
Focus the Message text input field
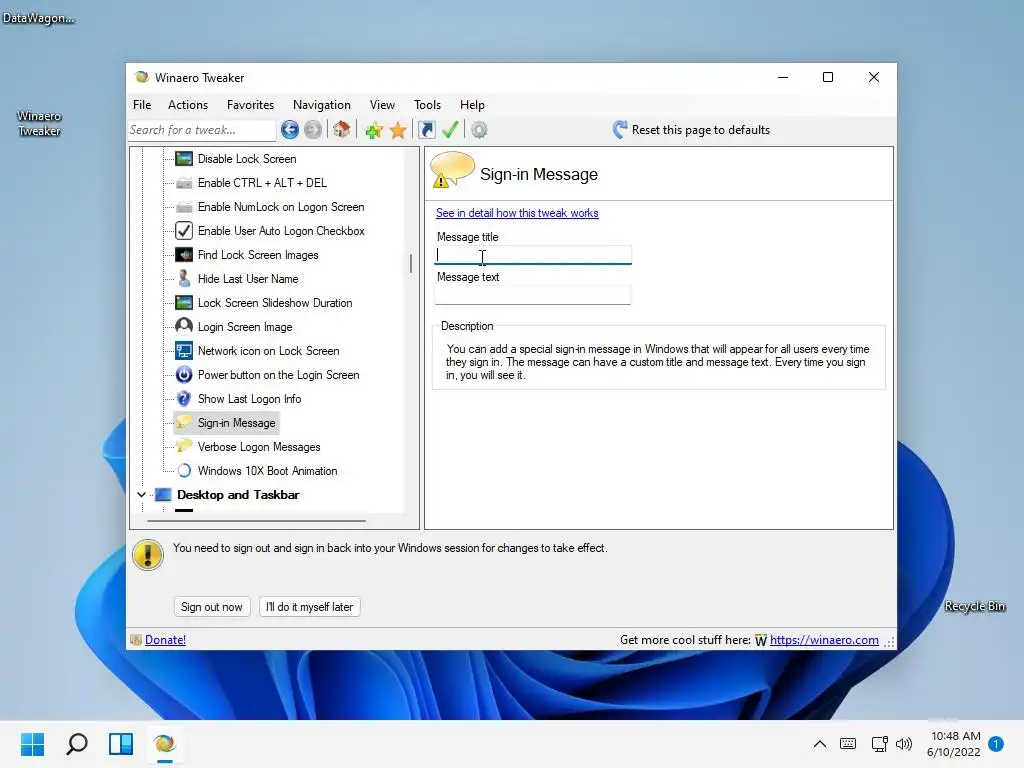pyautogui.click(x=533, y=295)
